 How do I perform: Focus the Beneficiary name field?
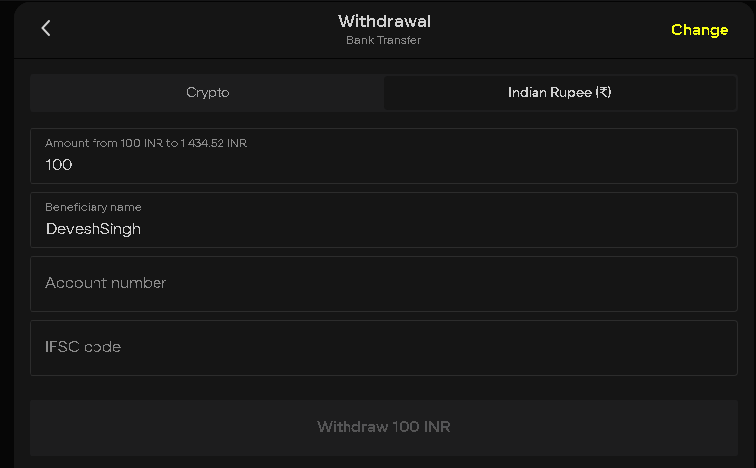383,220
